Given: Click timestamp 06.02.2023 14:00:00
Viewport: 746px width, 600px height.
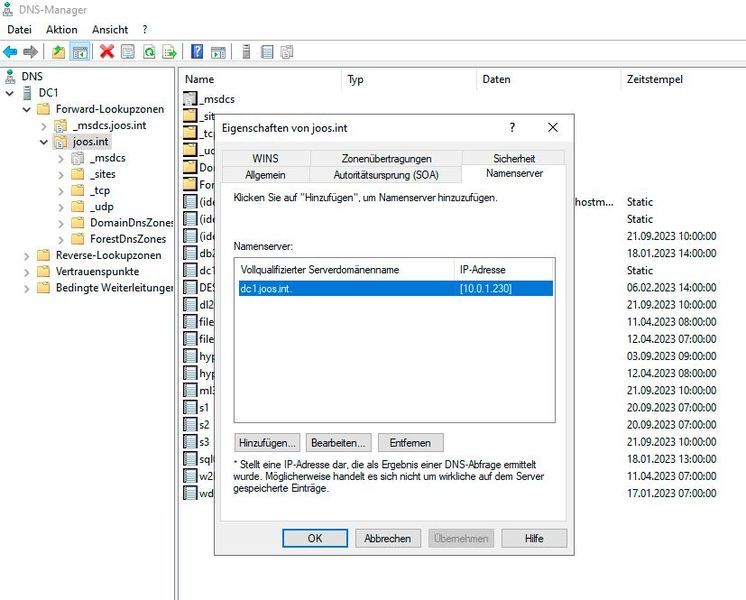Looking at the screenshot, I should 672,287.
